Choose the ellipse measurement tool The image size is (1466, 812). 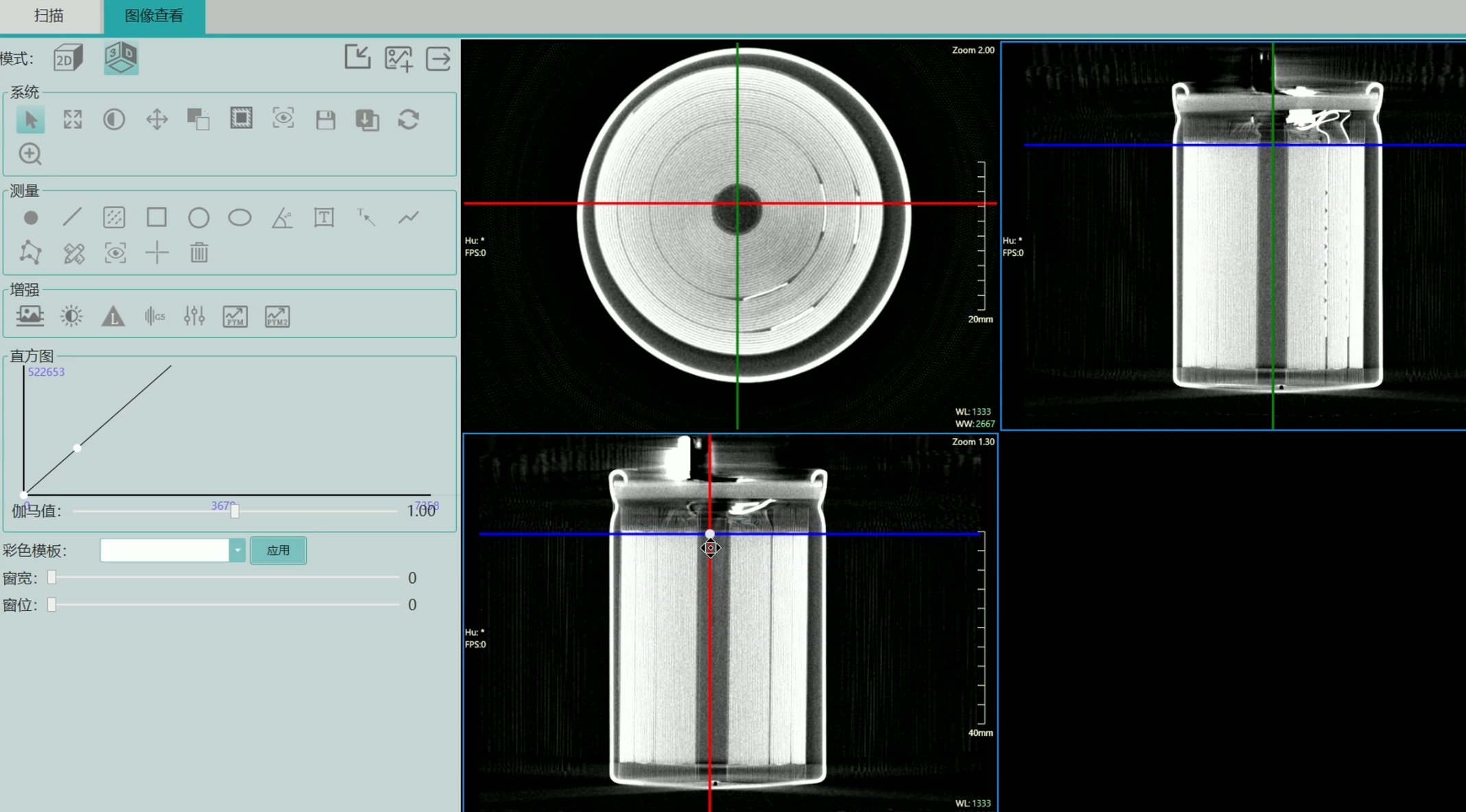(x=239, y=217)
